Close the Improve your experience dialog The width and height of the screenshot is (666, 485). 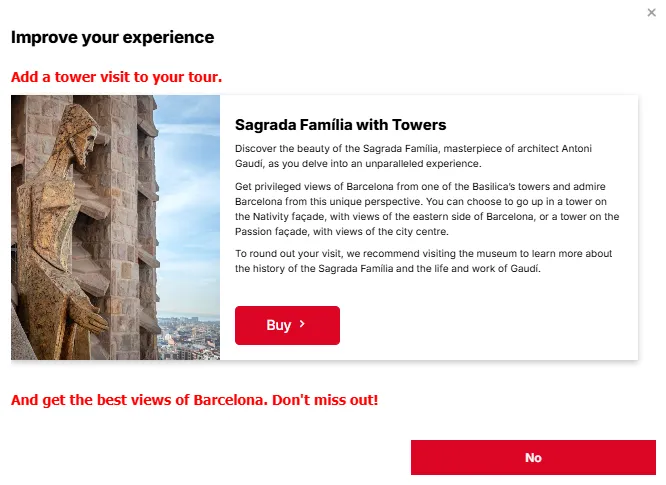tap(652, 12)
